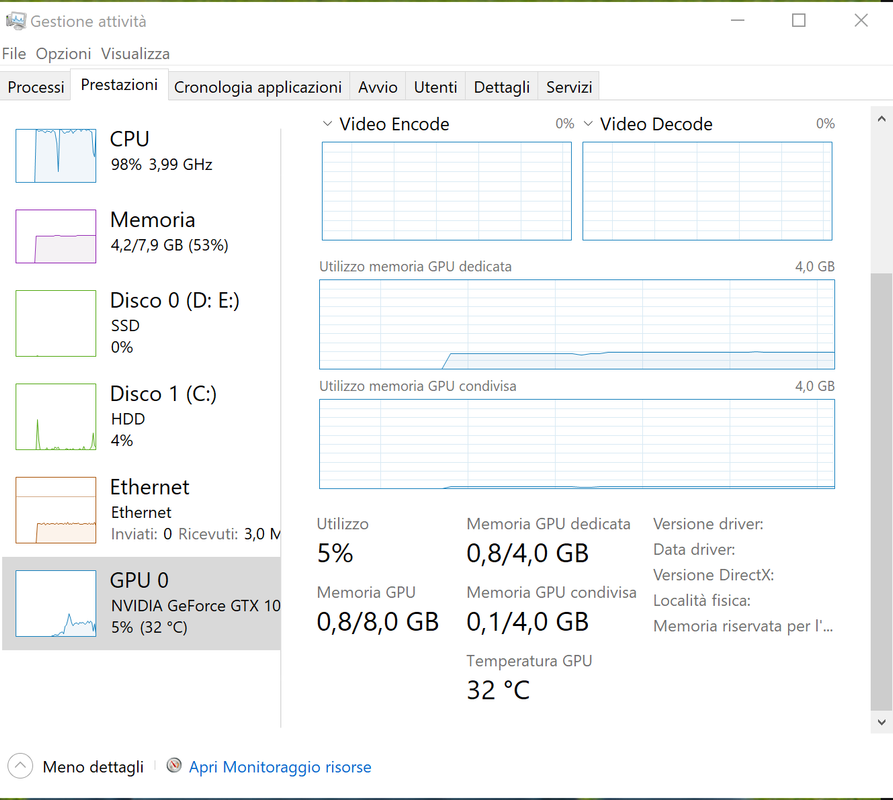The width and height of the screenshot is (893, 800).
Task: Switch to the Avvio tab
Action: point(378,87)
